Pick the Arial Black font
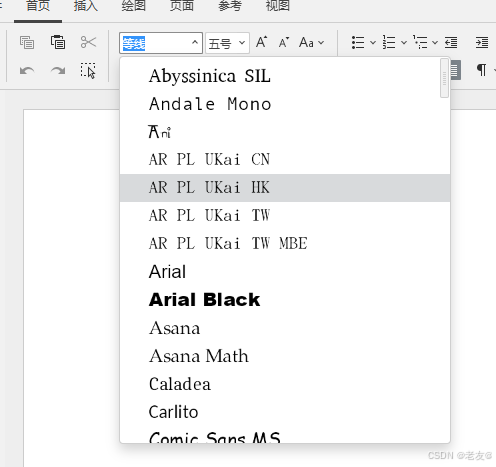Image resolution: width=496 pixels, height=467 pixels. pyautogui.click(x=285, y=300)
